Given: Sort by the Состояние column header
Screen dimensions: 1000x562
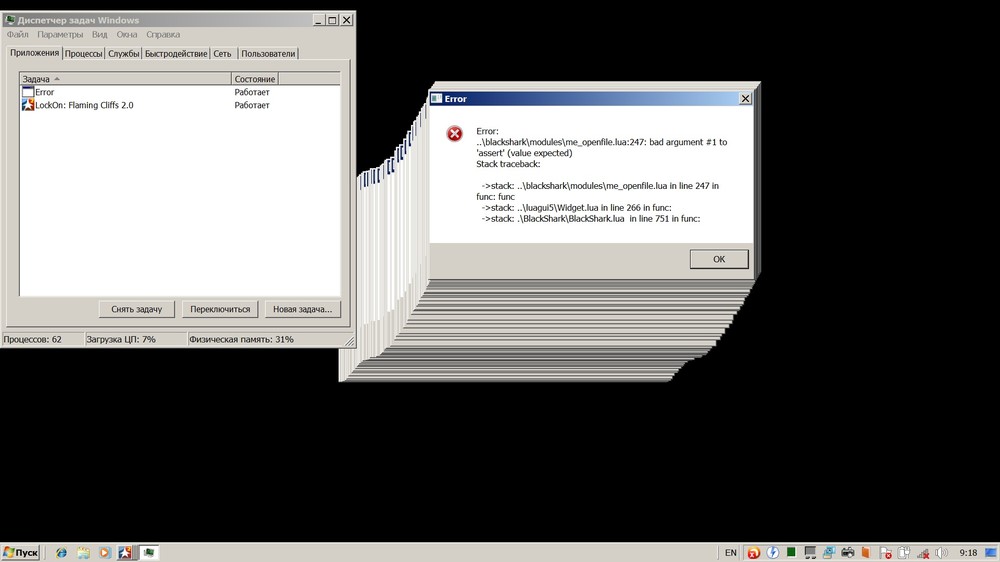Looking at the screenshot, I should (x=254, y=79).
